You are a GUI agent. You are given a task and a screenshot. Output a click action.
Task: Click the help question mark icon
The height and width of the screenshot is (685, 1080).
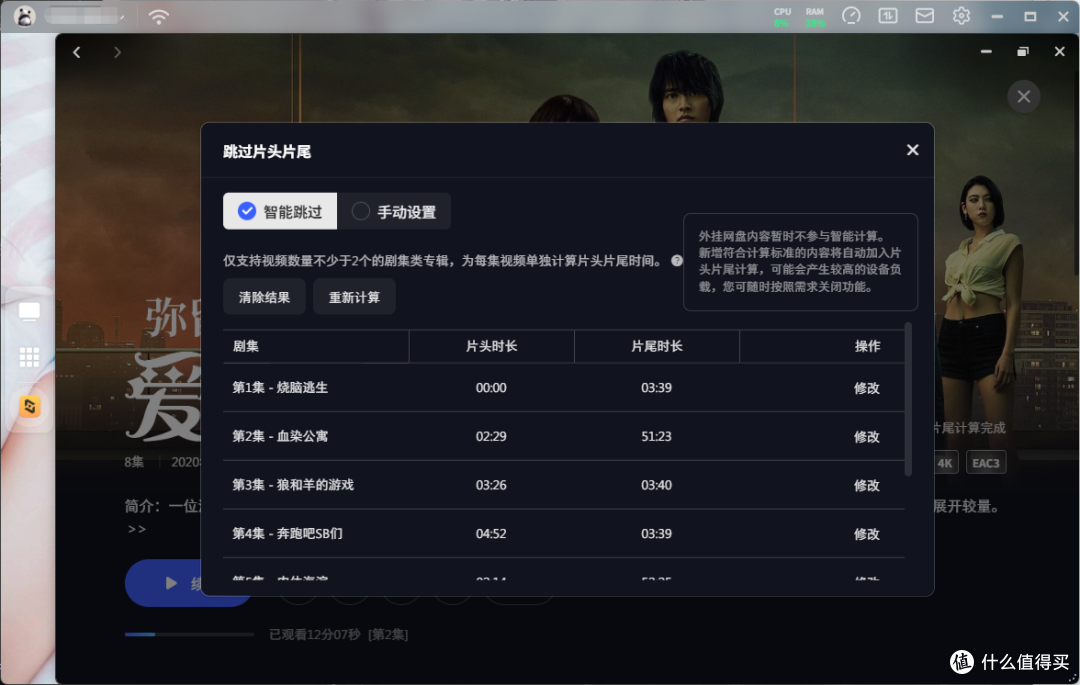[677, 261]
